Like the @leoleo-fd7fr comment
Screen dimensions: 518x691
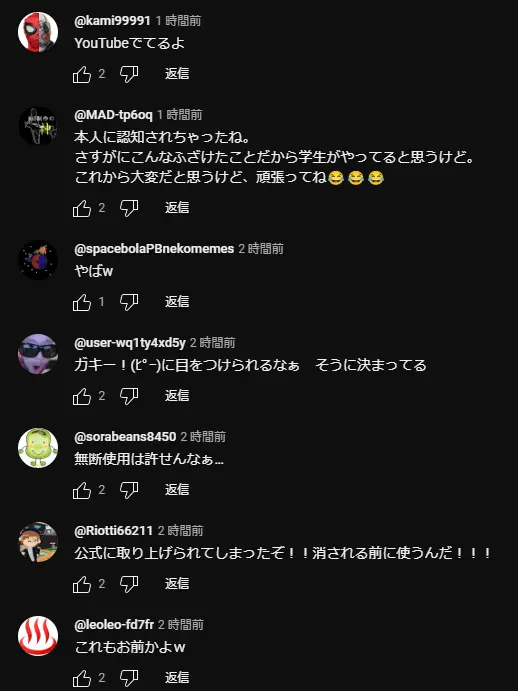pyautogui.click(x=82, y=678)
